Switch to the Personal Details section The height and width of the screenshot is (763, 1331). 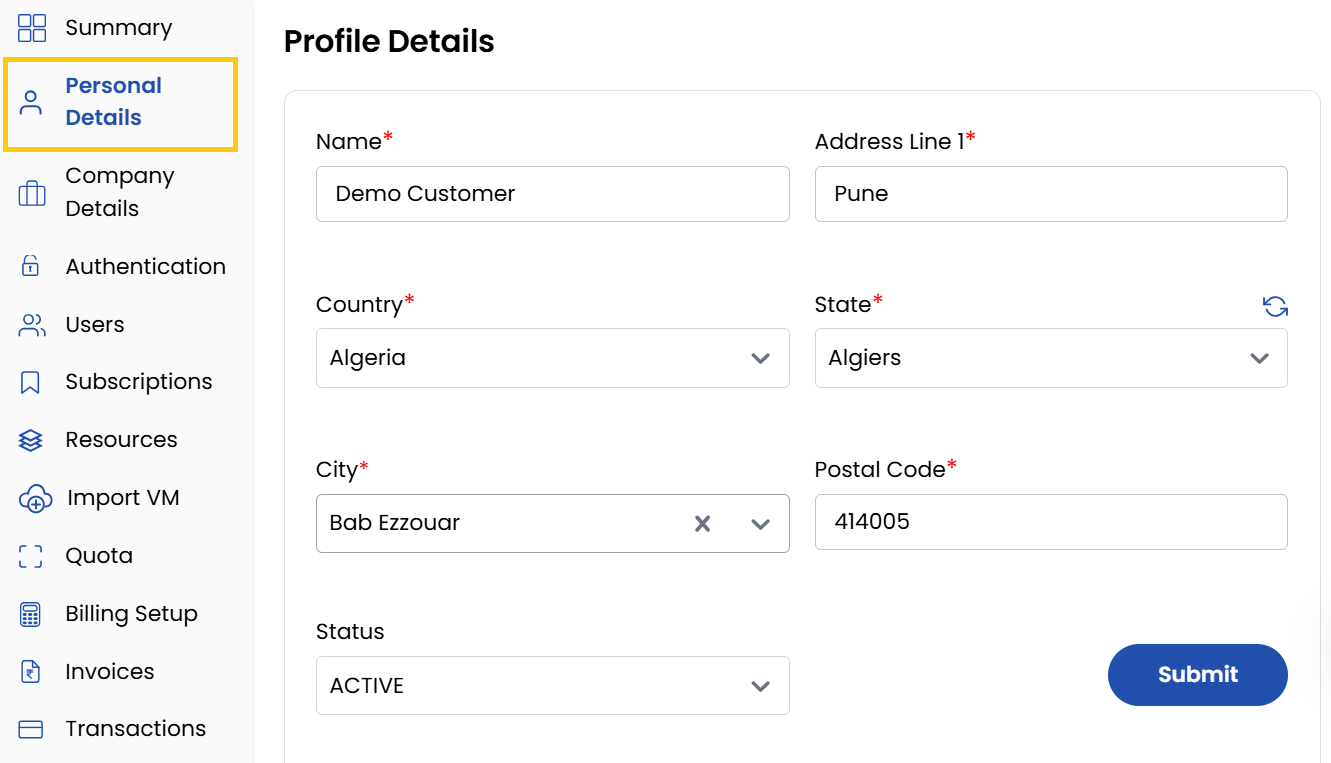coord(113,101)
